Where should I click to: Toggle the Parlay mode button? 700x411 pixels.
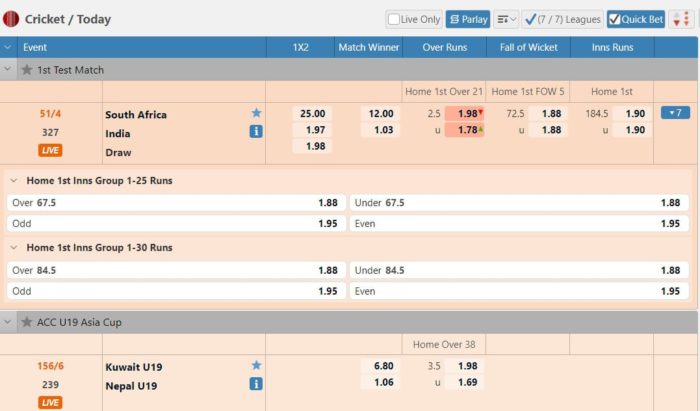coord(467,19)
